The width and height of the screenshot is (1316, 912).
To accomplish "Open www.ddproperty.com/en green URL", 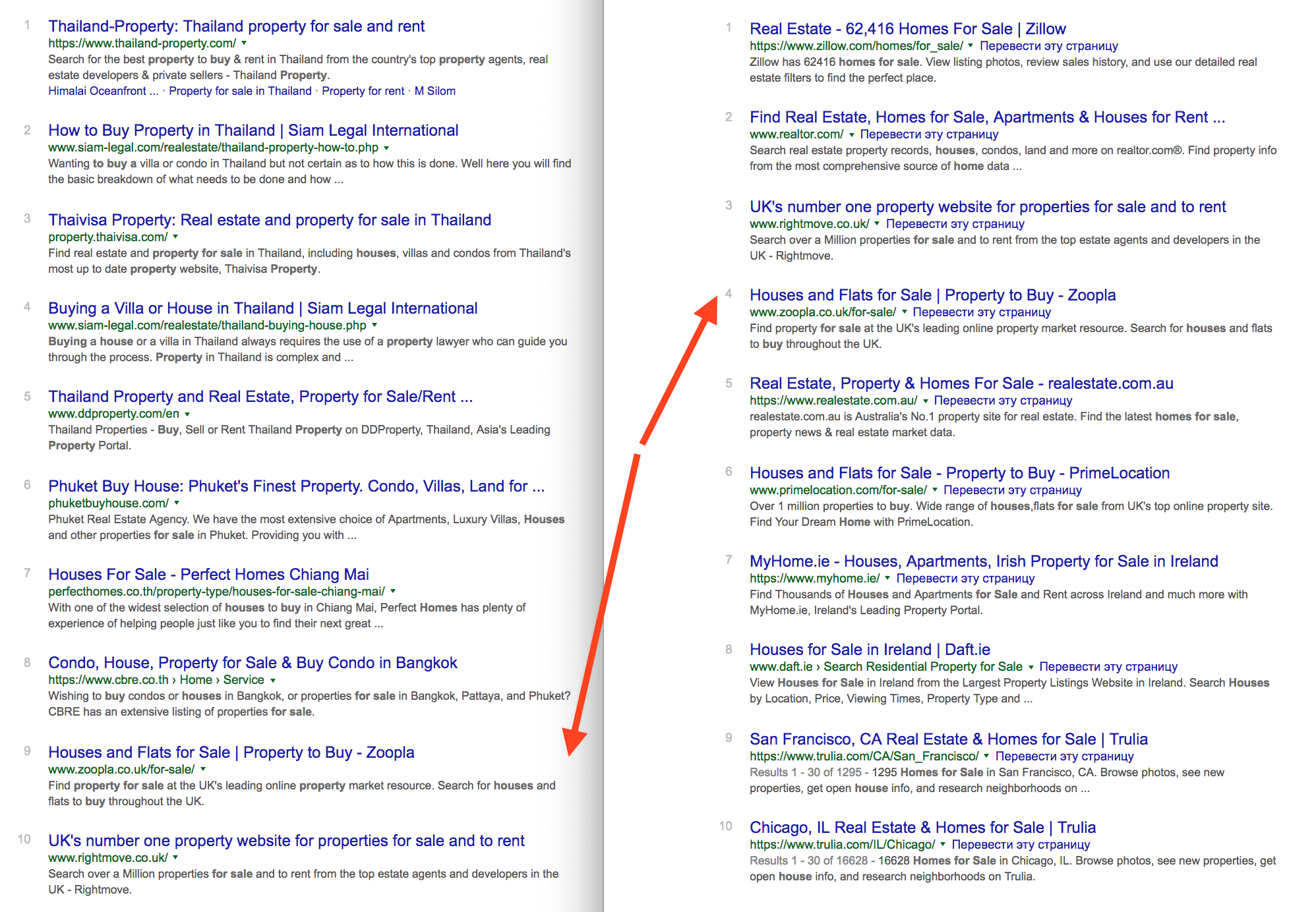I will (113, 414).
